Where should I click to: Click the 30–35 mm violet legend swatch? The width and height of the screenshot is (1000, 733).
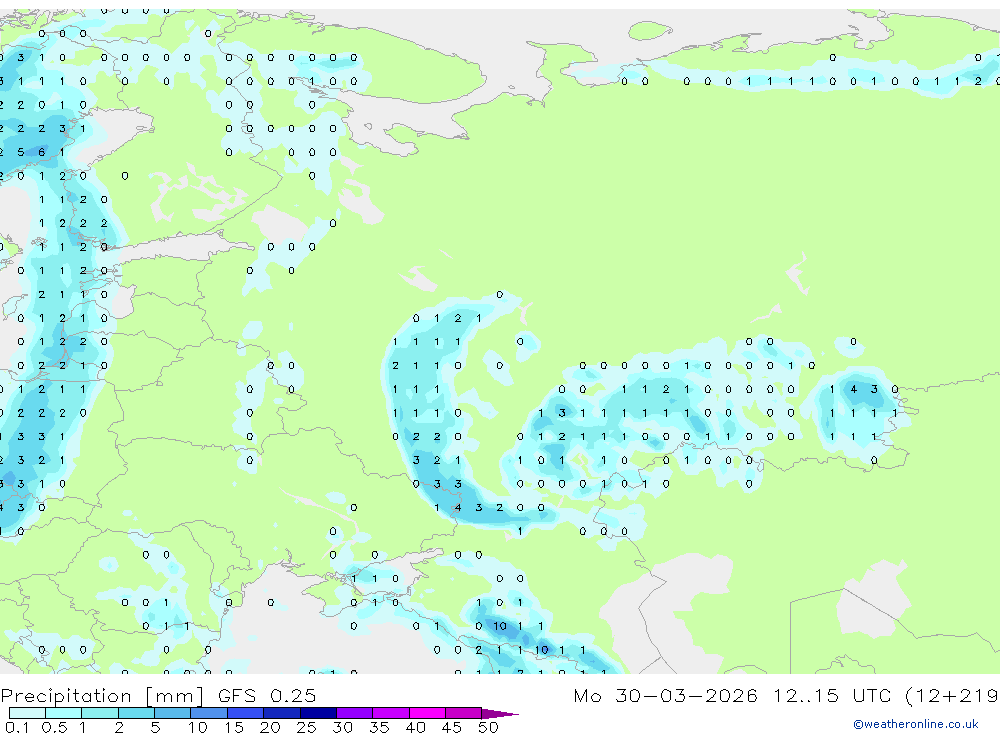[355, 713]
